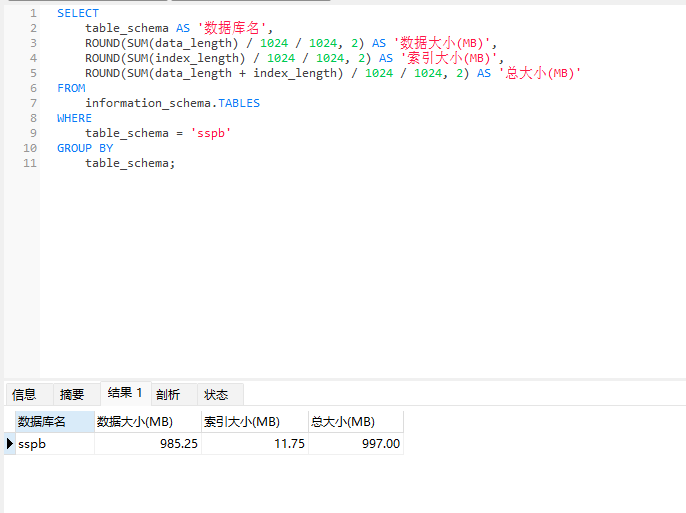Click the current row indicator arrow
686x513 pixels.
tap(10, 443)
